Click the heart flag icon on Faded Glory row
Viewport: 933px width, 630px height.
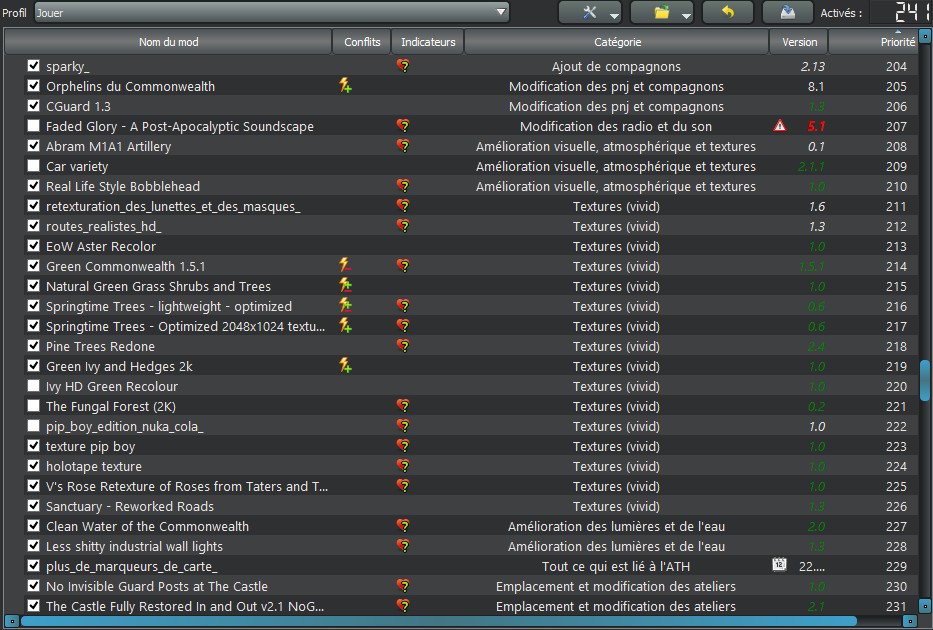pos(403,126)
